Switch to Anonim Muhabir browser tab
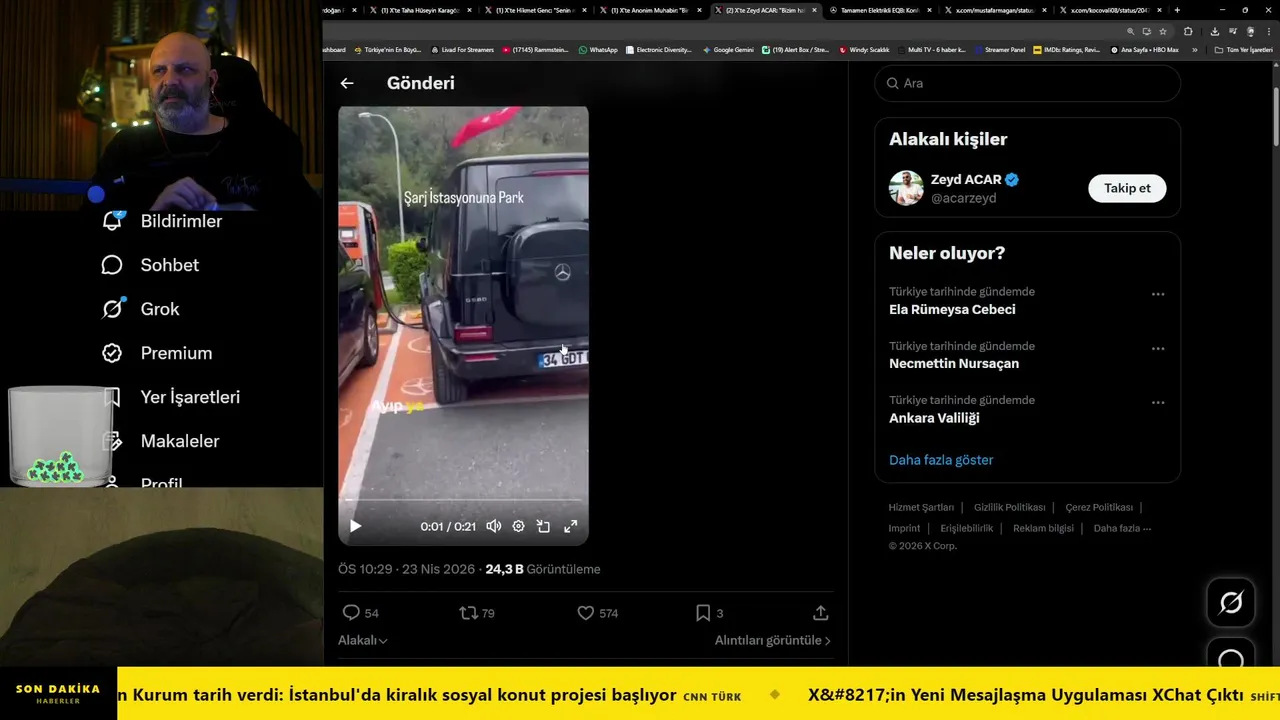The height and width of the screenshot is (720, 1280). (652, 10)
